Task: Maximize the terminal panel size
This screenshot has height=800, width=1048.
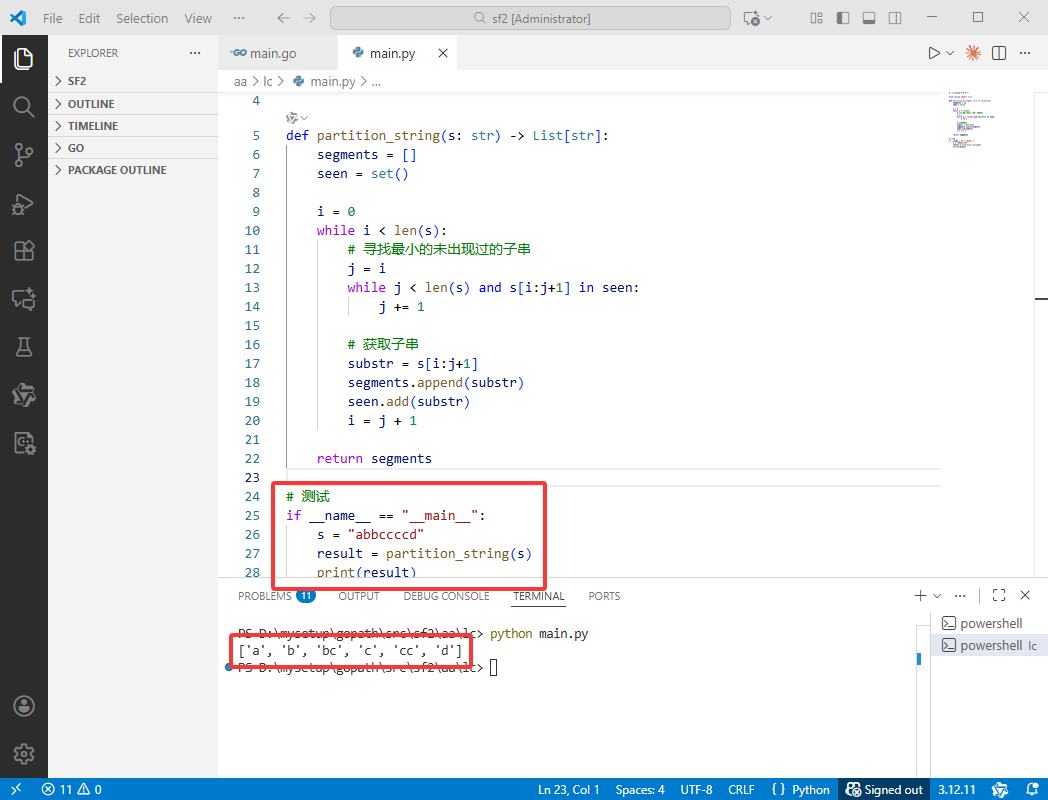Action: click(999, 595)
